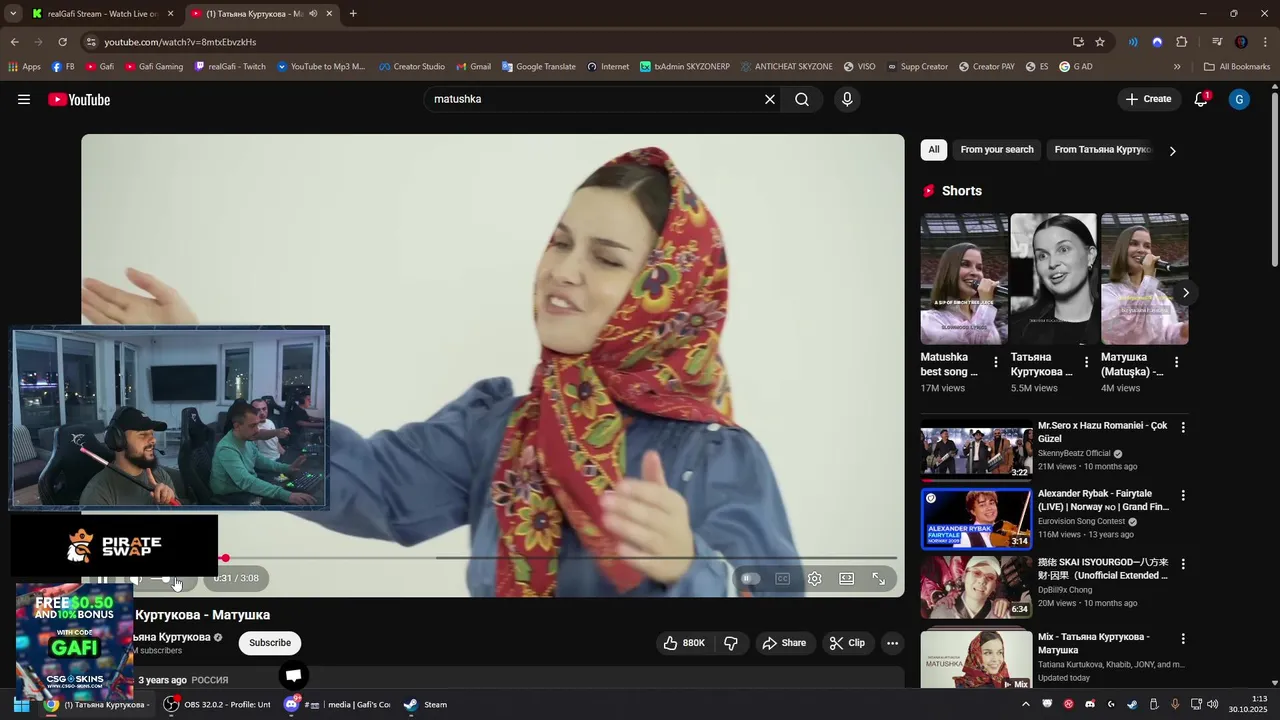Screen dimensions: 1280x720
Task: Clear the search box with X
Action: [770, 99]
